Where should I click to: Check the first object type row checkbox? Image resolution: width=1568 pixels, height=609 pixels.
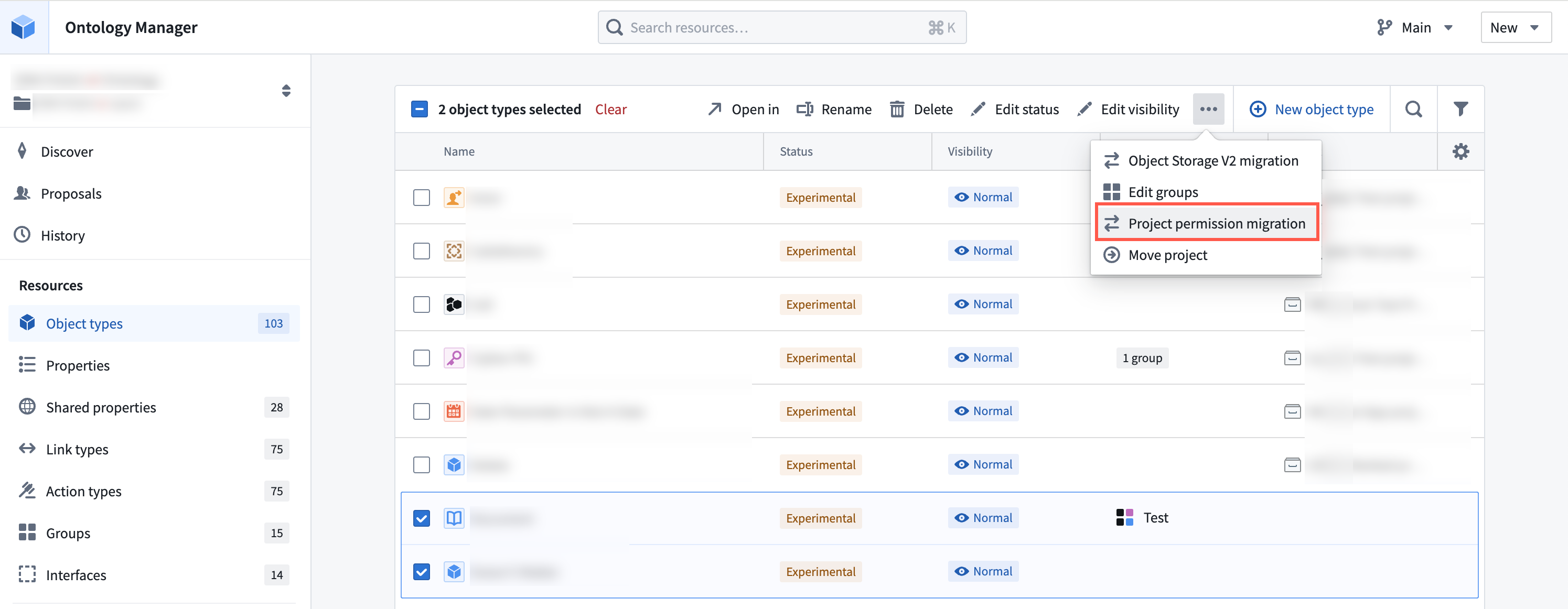(x=421, y=197)
